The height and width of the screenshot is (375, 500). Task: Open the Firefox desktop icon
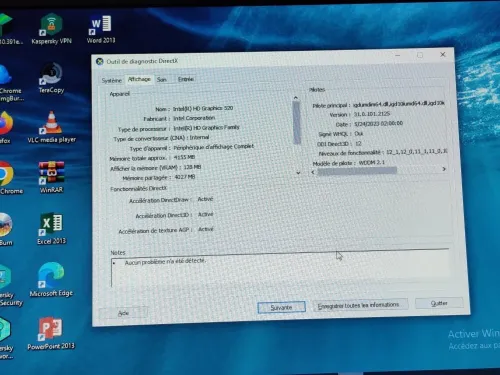coord(5,127)
